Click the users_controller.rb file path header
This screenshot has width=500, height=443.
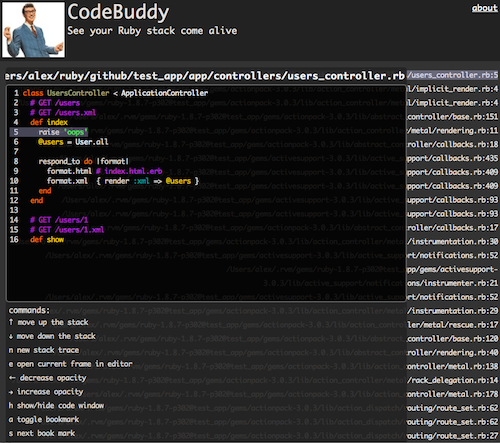205,76
